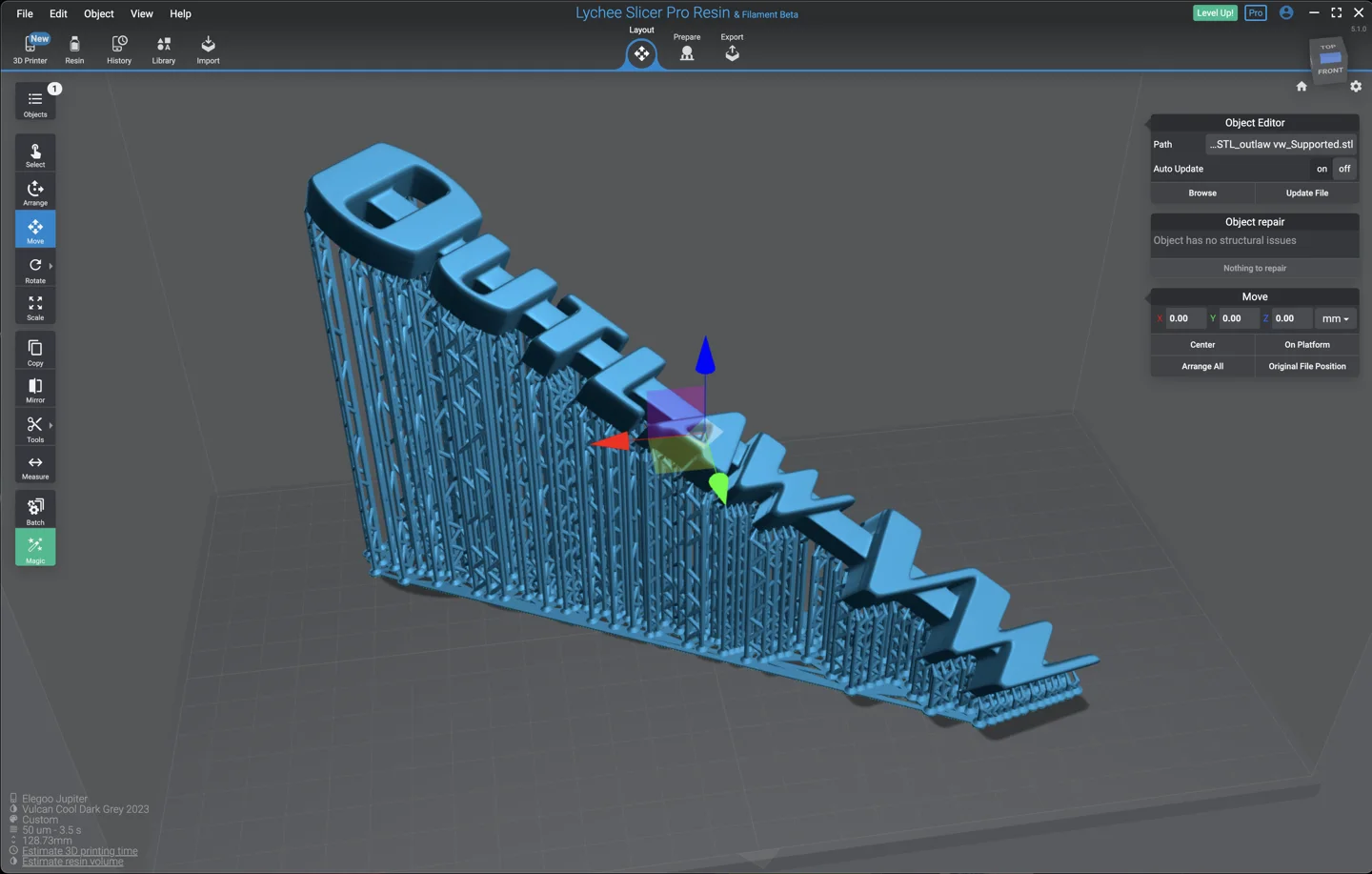Open the Object menu
This screenshot has width=1372, height=874.
point(99,13)
